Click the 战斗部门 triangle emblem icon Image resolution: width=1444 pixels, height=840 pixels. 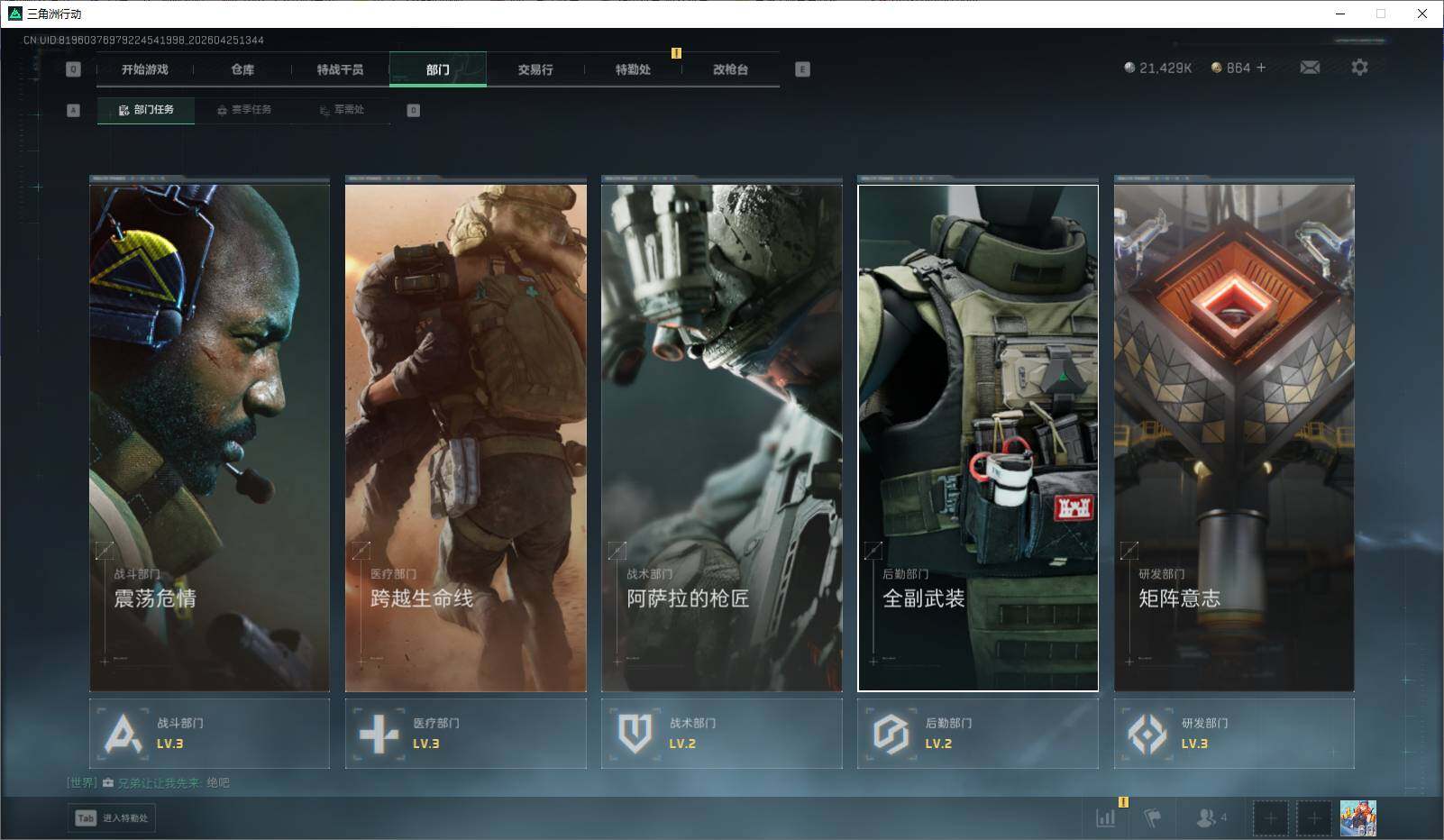click(123, 734)
